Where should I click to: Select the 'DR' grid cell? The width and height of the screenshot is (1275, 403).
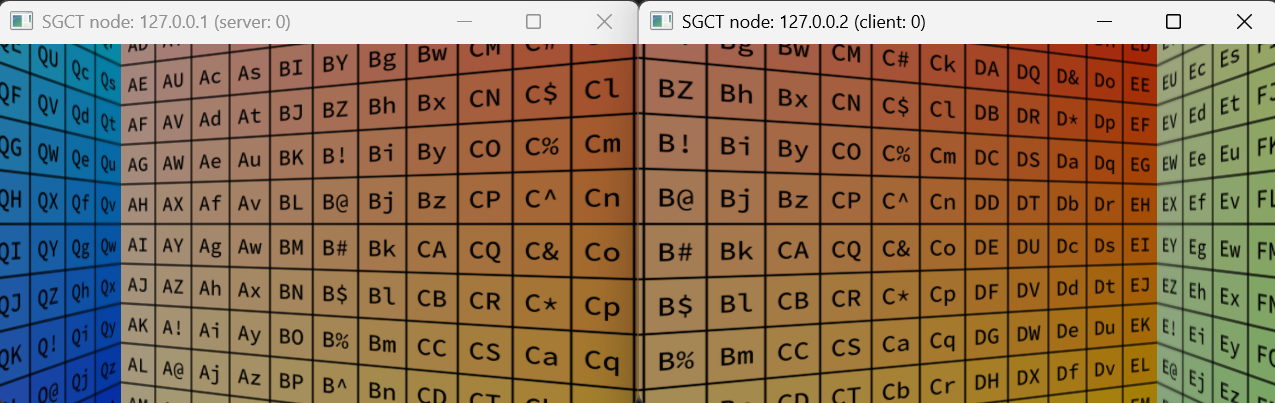pos(1028,115)
